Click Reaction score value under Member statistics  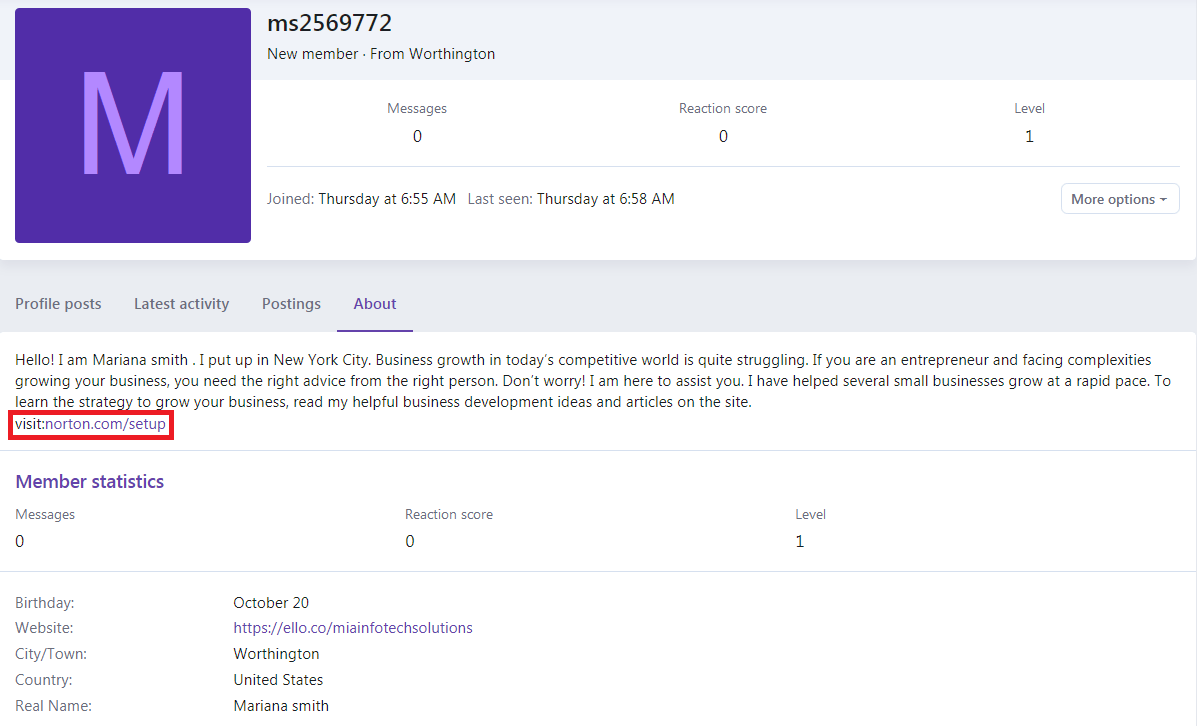coord(410,541)
